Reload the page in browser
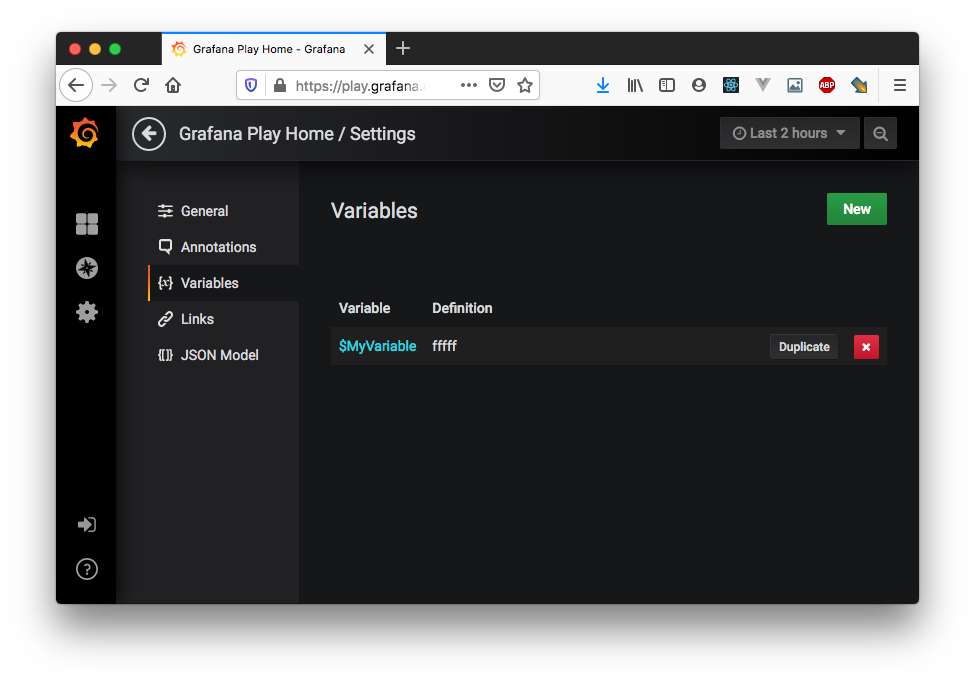This screenshot has height=684, width=975. (141, 85)
